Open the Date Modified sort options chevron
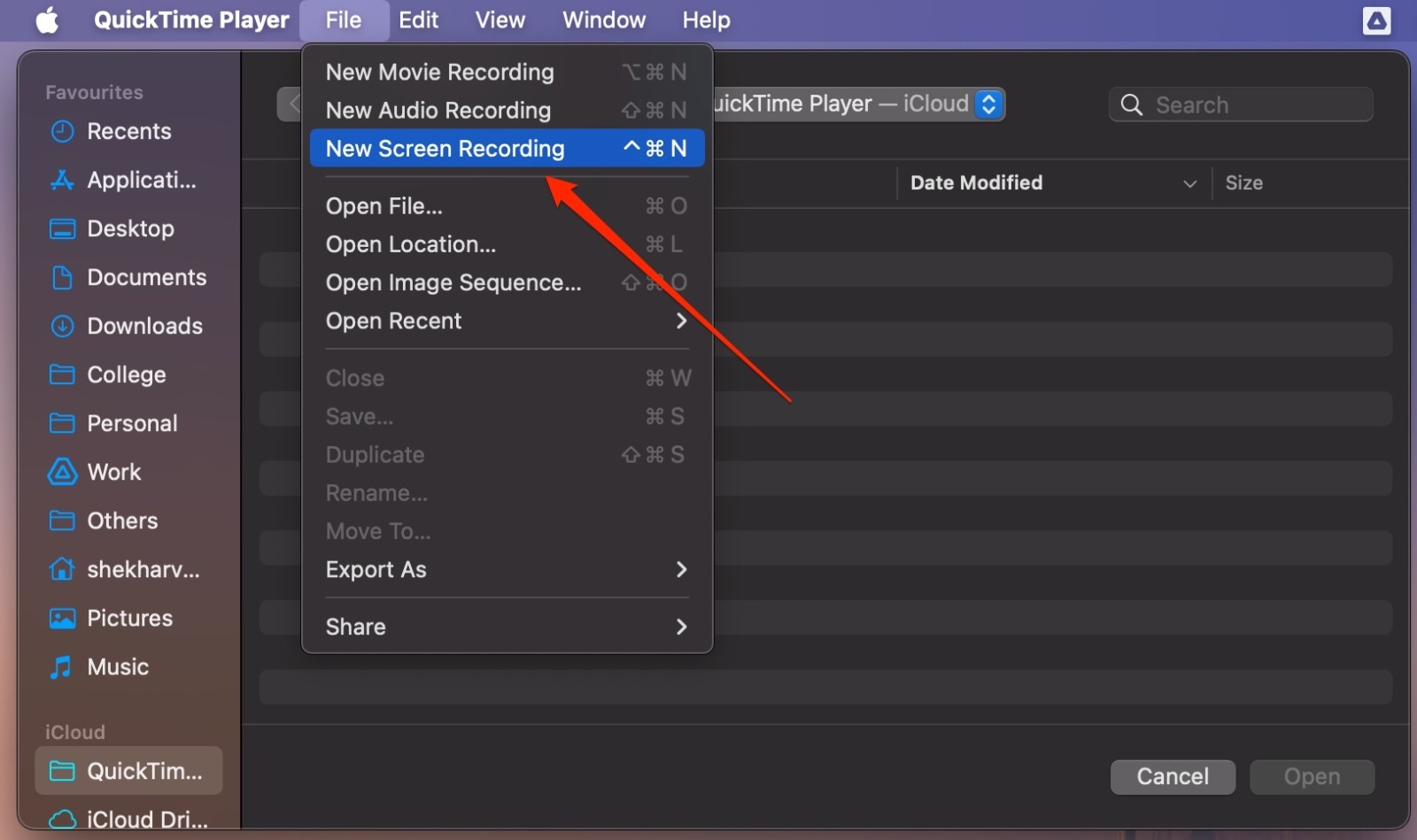The width and height of the screenshot is (1417, 840). [1190, 183]
